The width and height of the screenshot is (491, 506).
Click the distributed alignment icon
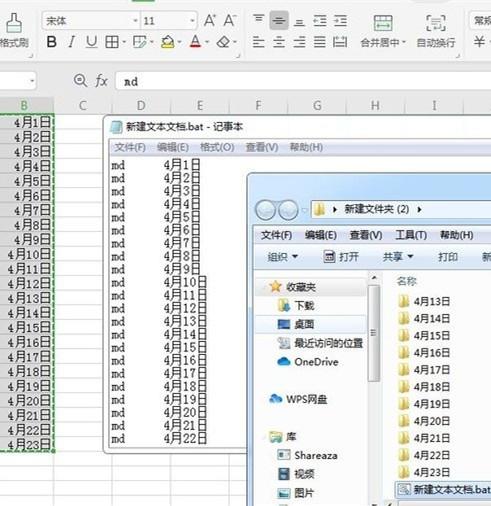point(340,42)
